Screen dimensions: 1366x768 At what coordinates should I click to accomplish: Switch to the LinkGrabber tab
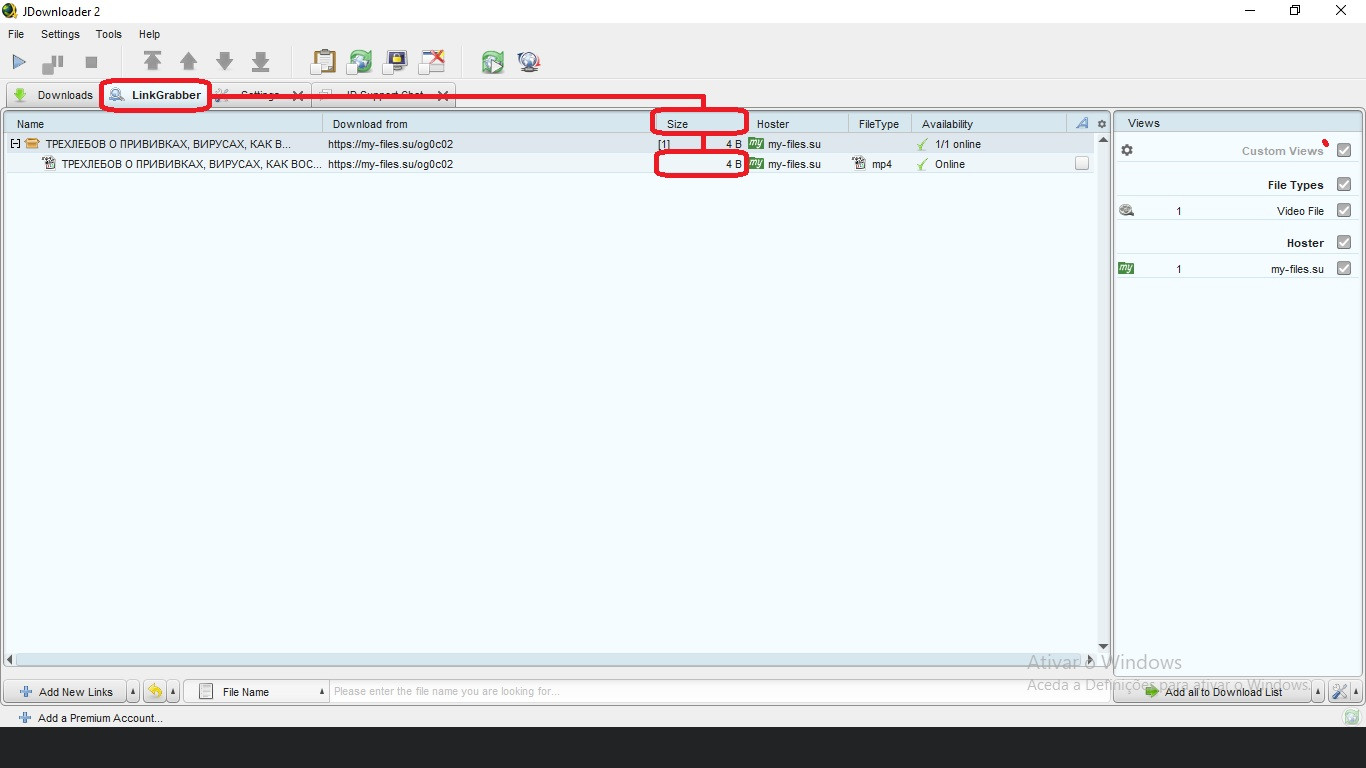(155, 95)
